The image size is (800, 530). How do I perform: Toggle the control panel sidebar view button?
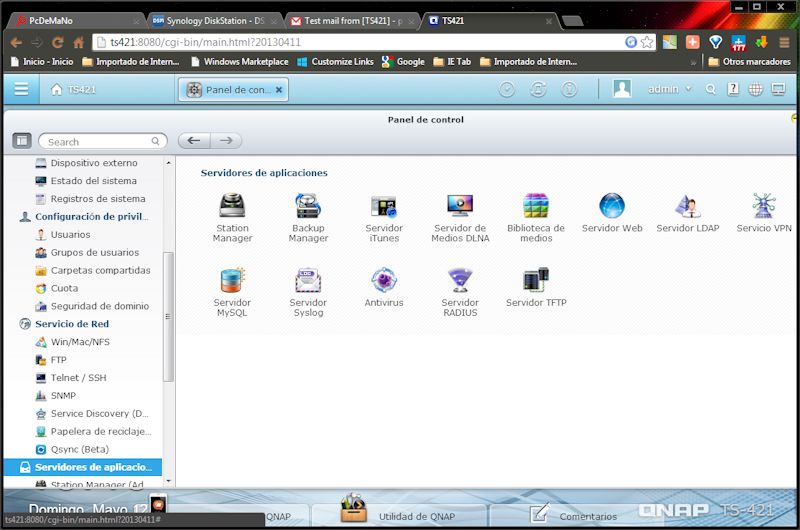pos(22,141)
